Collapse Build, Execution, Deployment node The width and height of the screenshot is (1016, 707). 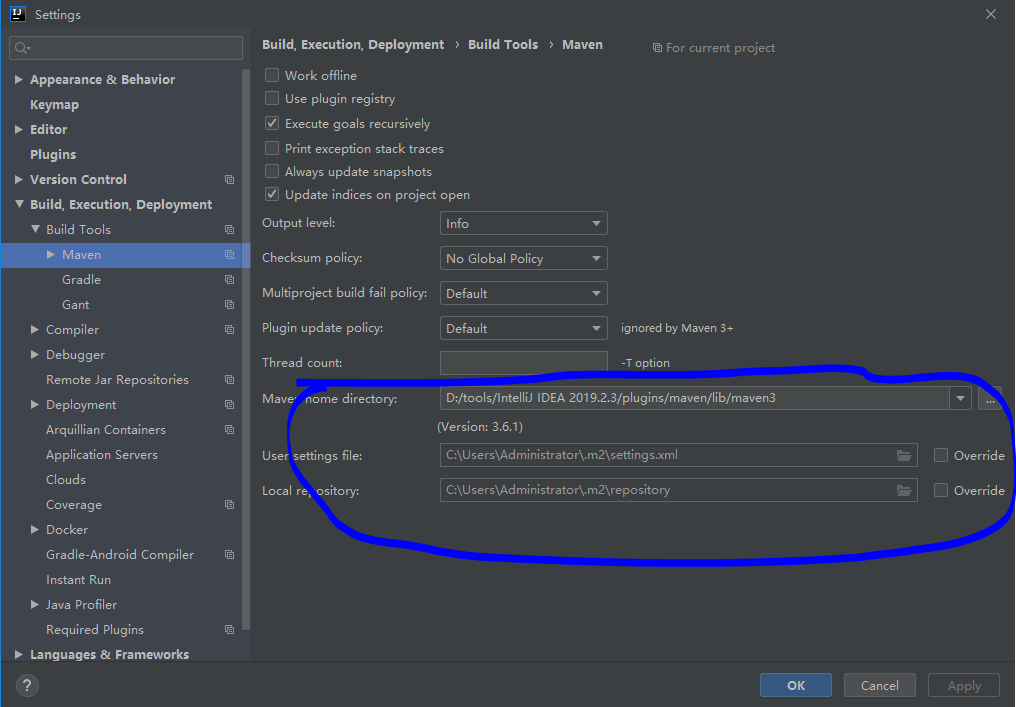[x=19, y=204]
